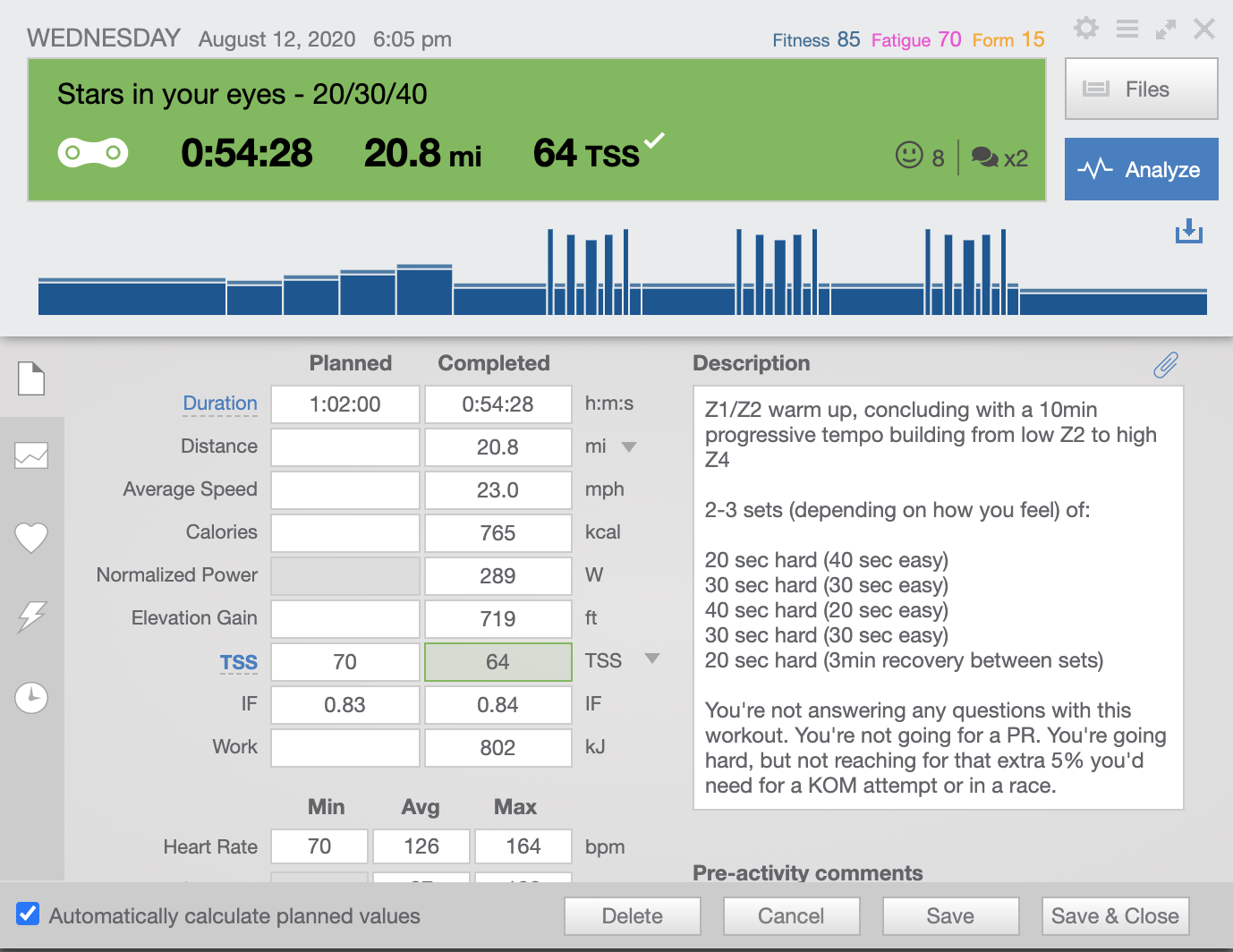Screen dimensions: 1233x952
Task: Click the expand window arrows icon
Action: [1166, 30]
